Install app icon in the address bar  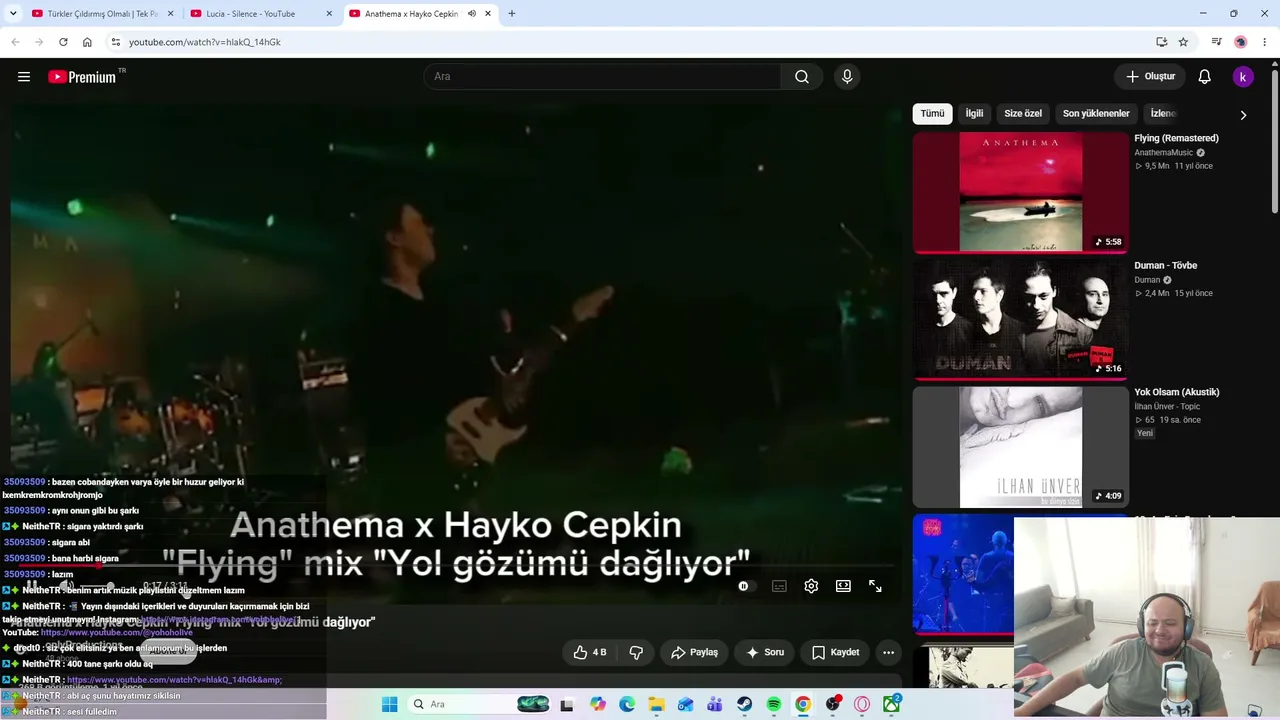(x=1161, y=42)
